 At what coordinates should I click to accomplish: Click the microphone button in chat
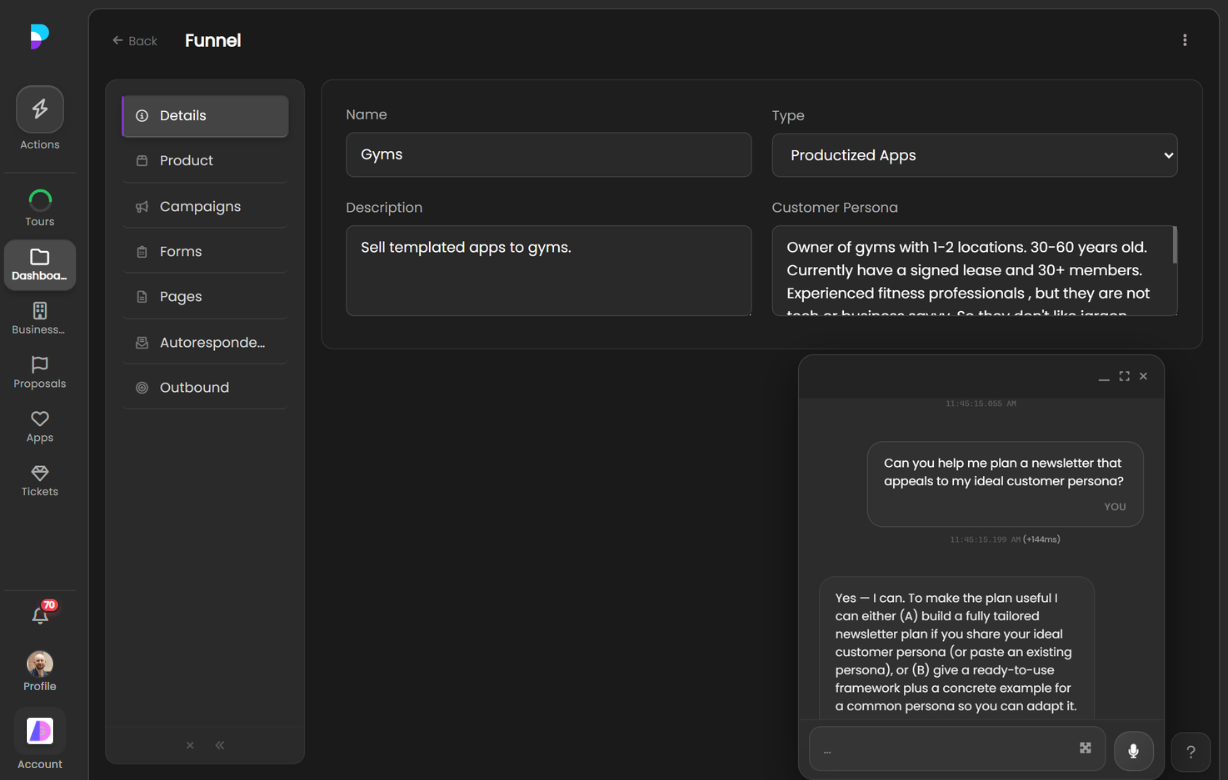(x=1133, y=751)
